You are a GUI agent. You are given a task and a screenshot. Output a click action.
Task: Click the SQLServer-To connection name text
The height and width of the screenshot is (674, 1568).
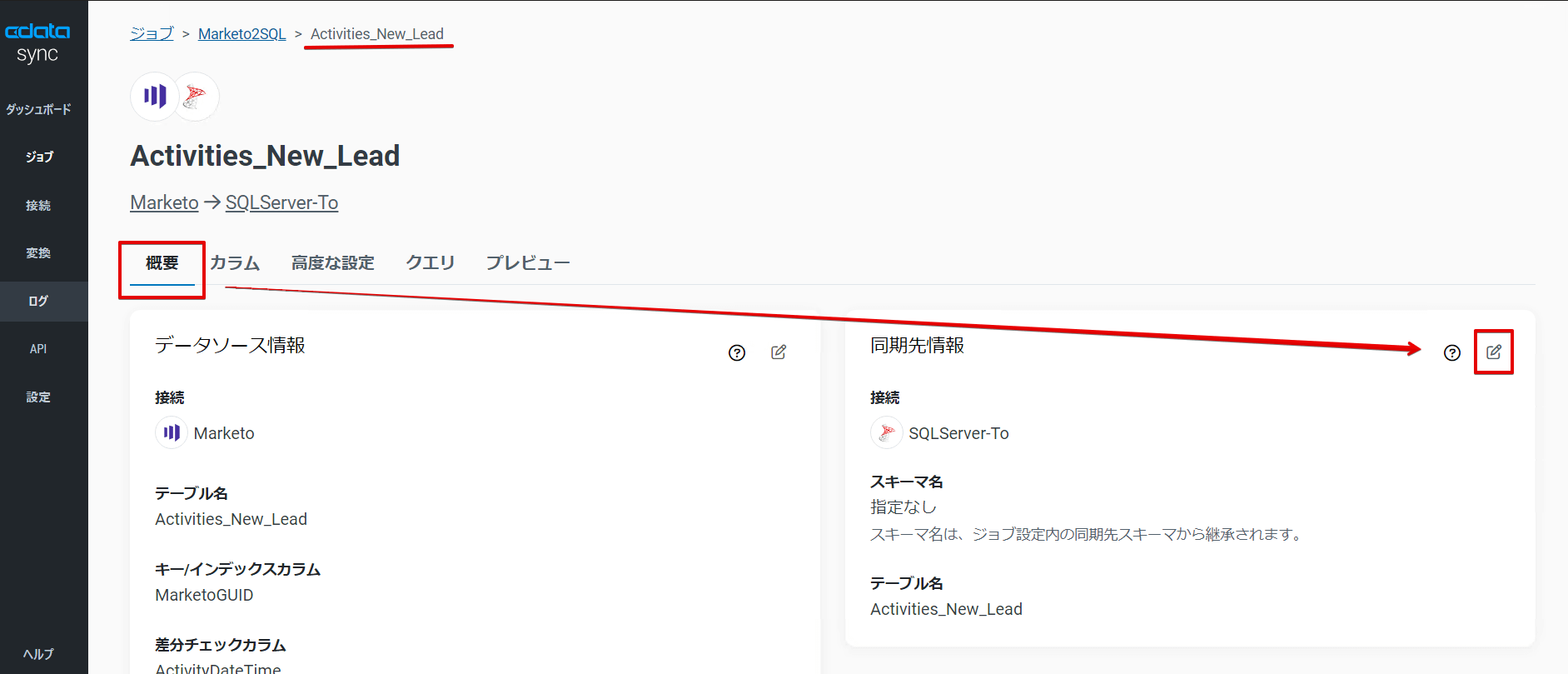tap(958, 433)
